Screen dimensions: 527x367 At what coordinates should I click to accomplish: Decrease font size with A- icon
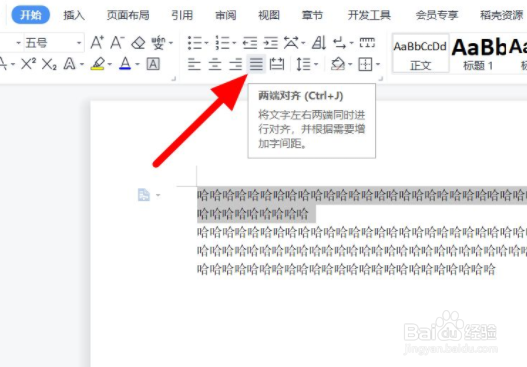[x=117, y=43]
